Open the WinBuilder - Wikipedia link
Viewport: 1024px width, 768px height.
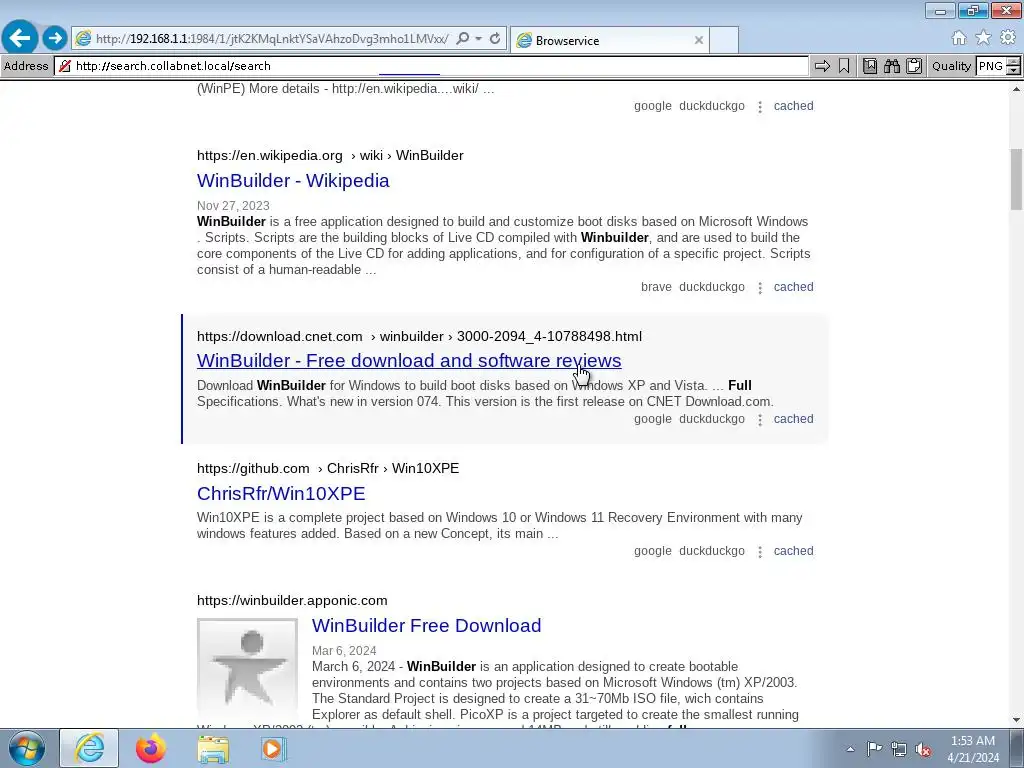[293, 180]
